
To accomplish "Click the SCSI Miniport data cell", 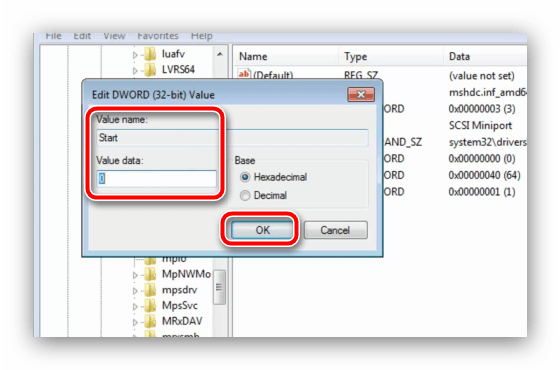I will (x=480, y=126).
